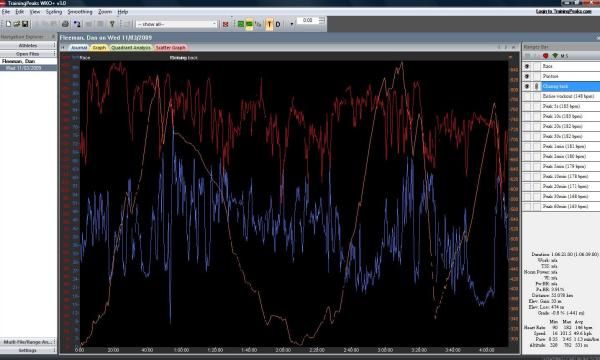This screenshot has height=360, width=600.
Task: Expand the Open Files section
Action: pos(28,54)
